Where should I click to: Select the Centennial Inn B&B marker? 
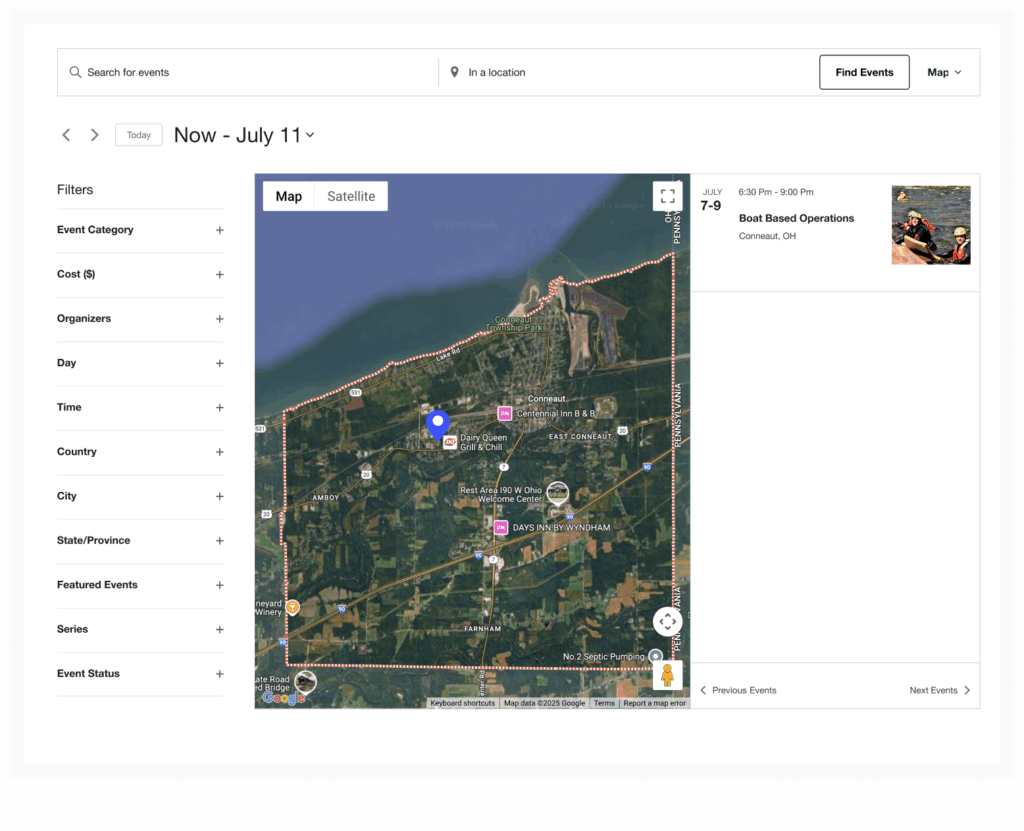pos(505,413)
